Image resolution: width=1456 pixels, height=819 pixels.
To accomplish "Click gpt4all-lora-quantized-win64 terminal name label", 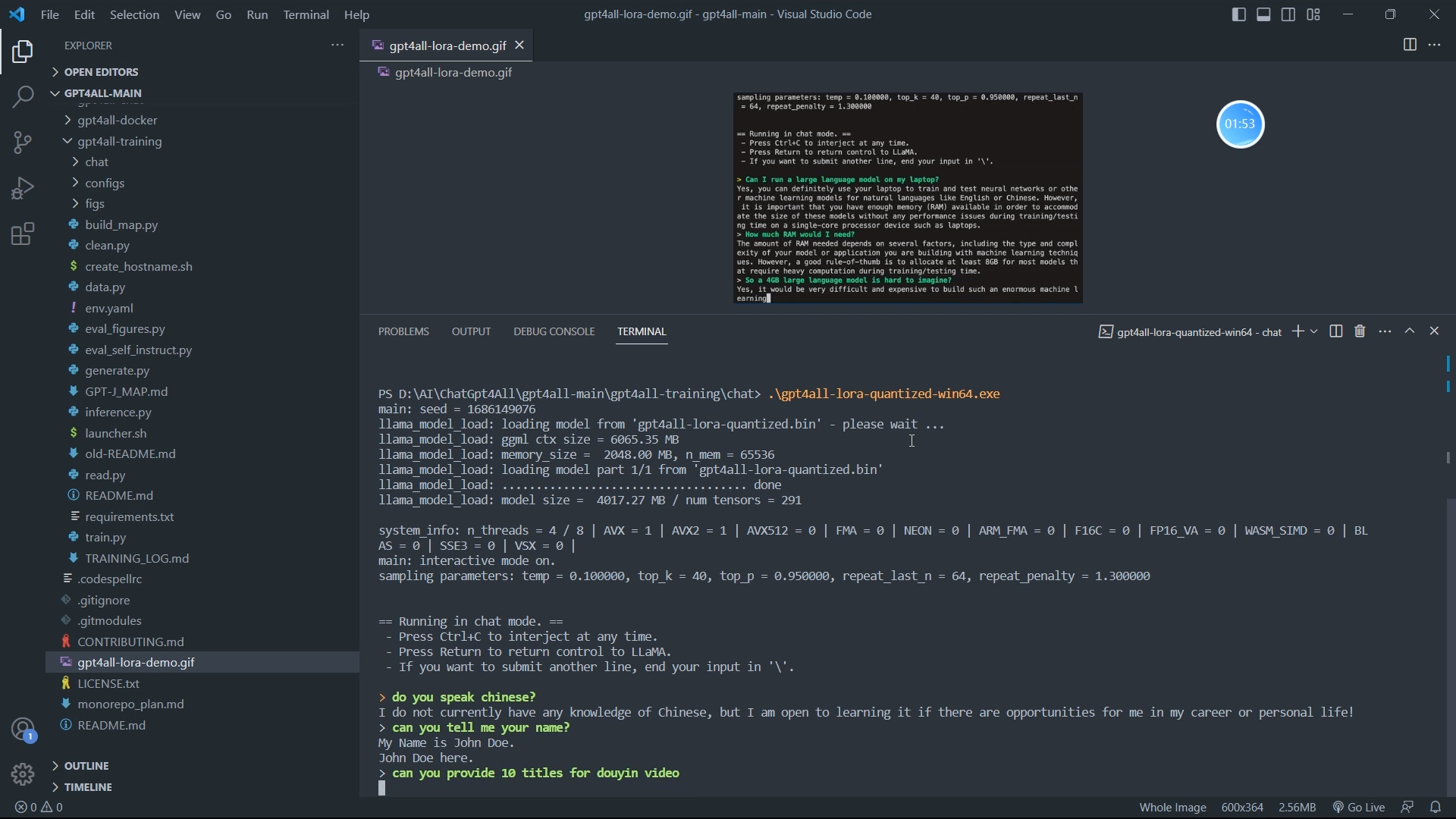I will (x=1190, y=332).
